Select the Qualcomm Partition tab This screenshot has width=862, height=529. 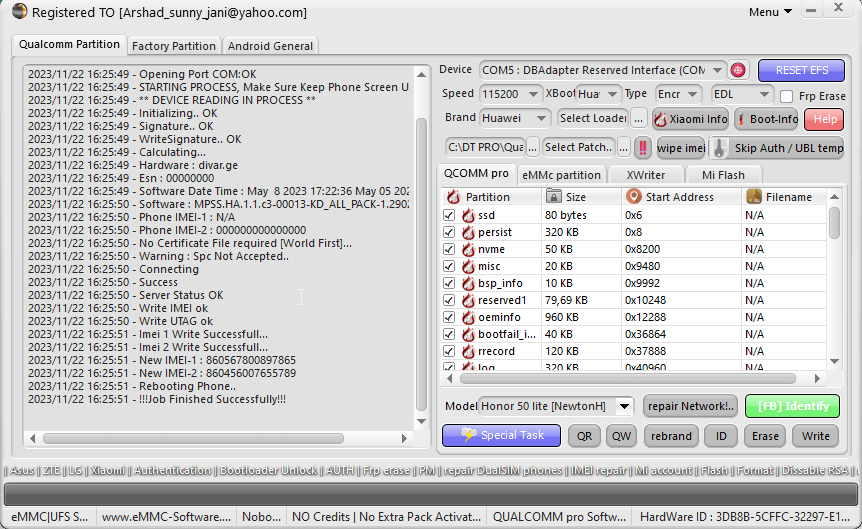[69, 44]
